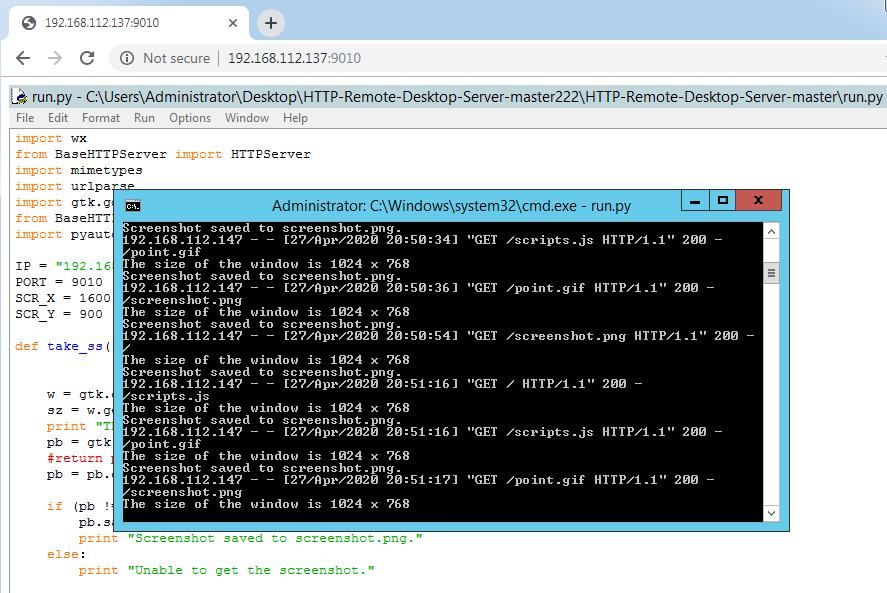Viewport: 887px width, 593px height.
Task: Click the 'SCR_Y = 900' line
Action: [59, 313]
